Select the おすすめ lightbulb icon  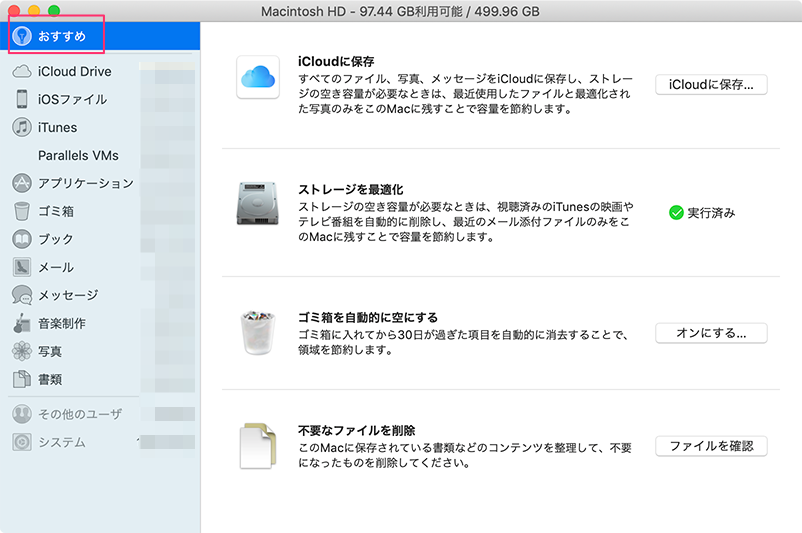click(x=21, y=36)
